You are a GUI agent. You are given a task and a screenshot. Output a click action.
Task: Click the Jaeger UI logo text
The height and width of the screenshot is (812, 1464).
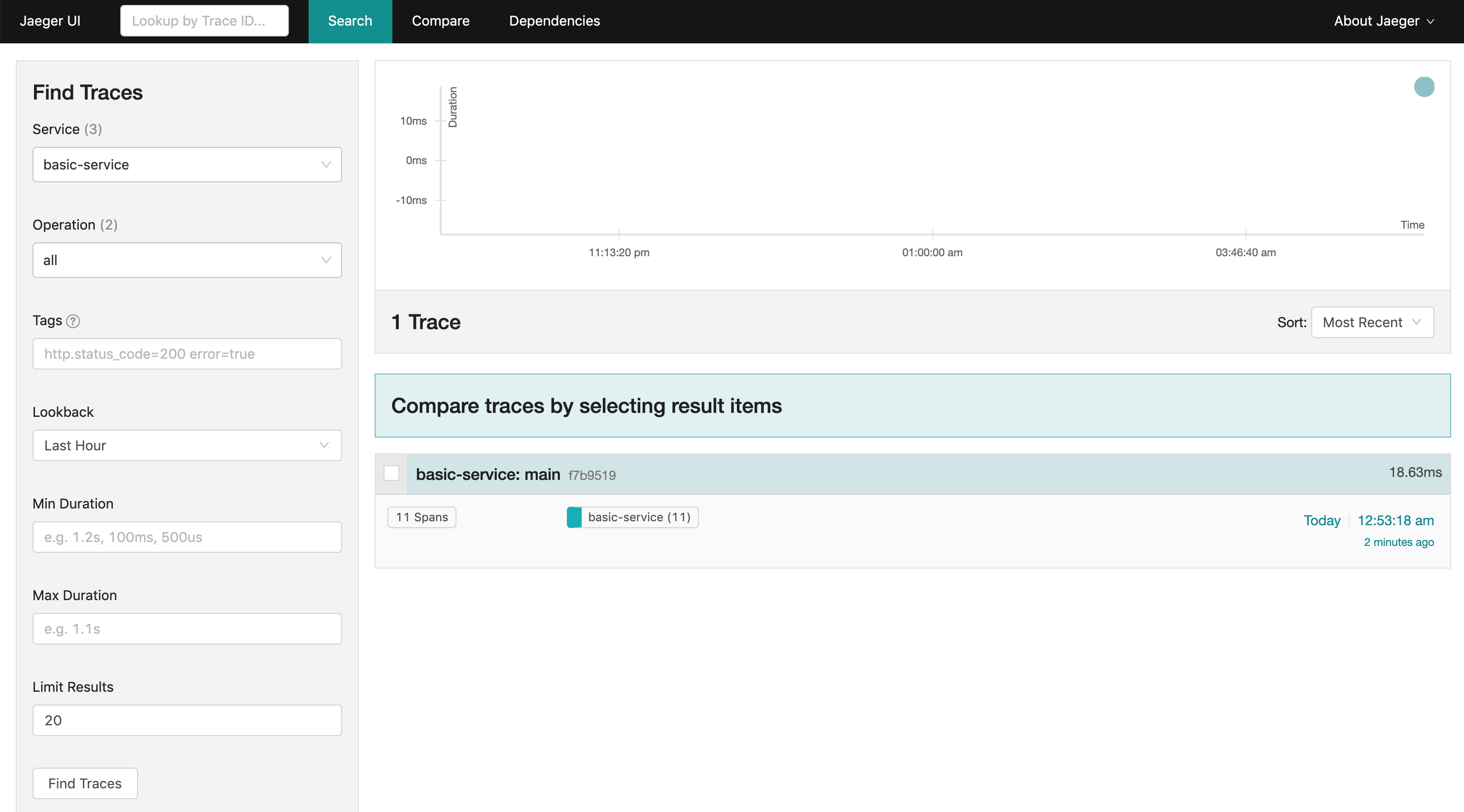tap(50, 21)
